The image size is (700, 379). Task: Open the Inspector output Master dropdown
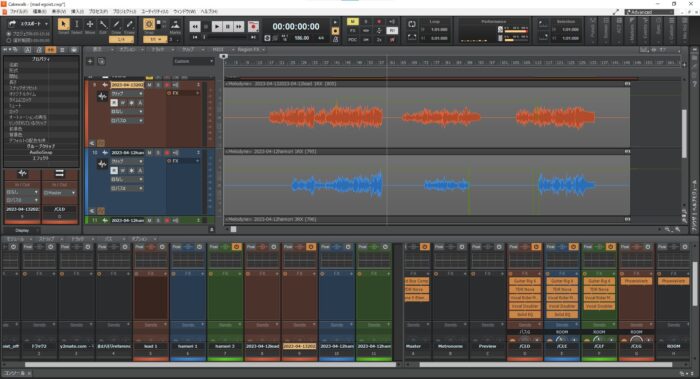(x=60, y=192)
